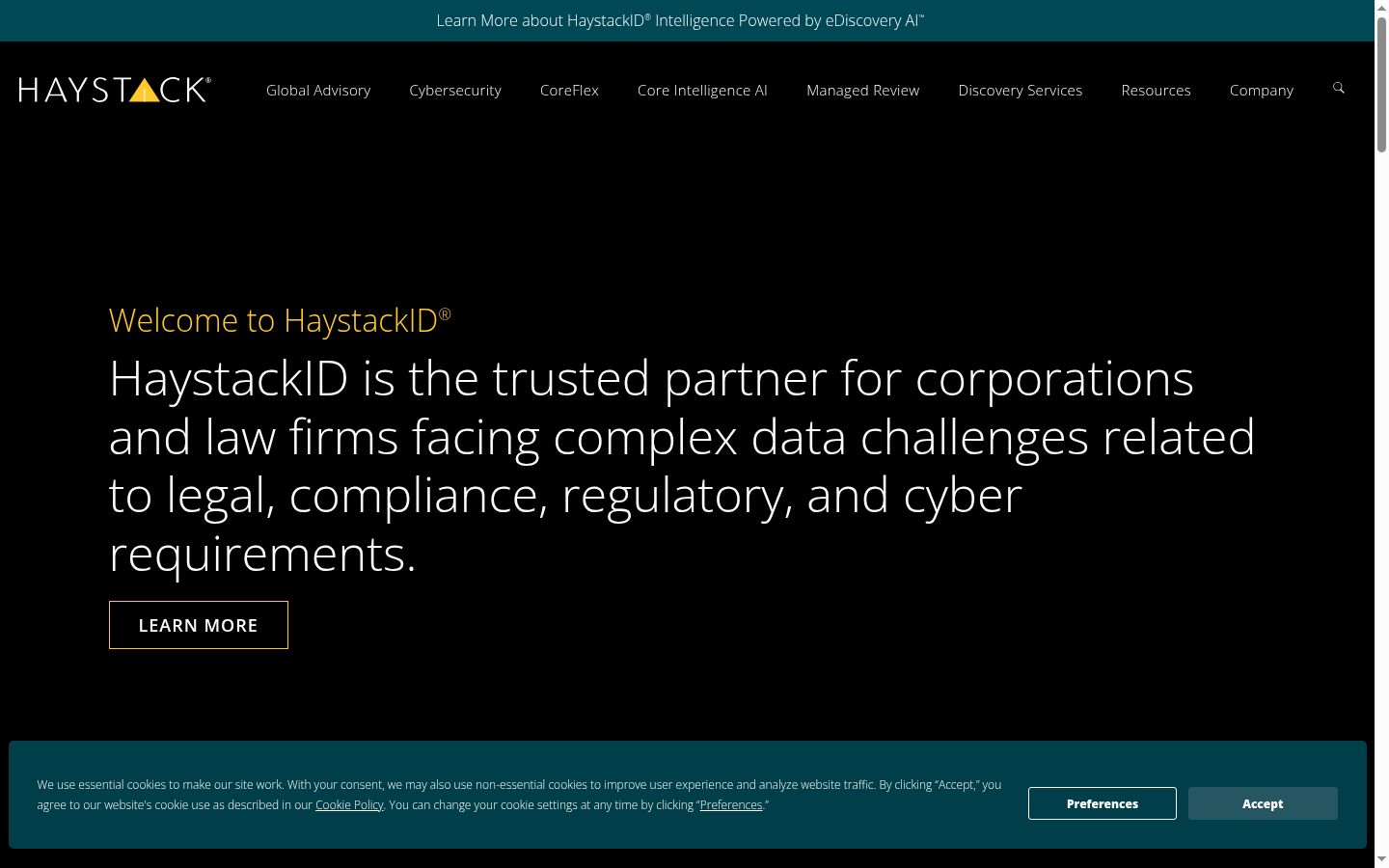Image resolution: width=1389 pixels, height=868 pixels.
Task: Open the Discovery Services menu
Action: point(1021,90)
